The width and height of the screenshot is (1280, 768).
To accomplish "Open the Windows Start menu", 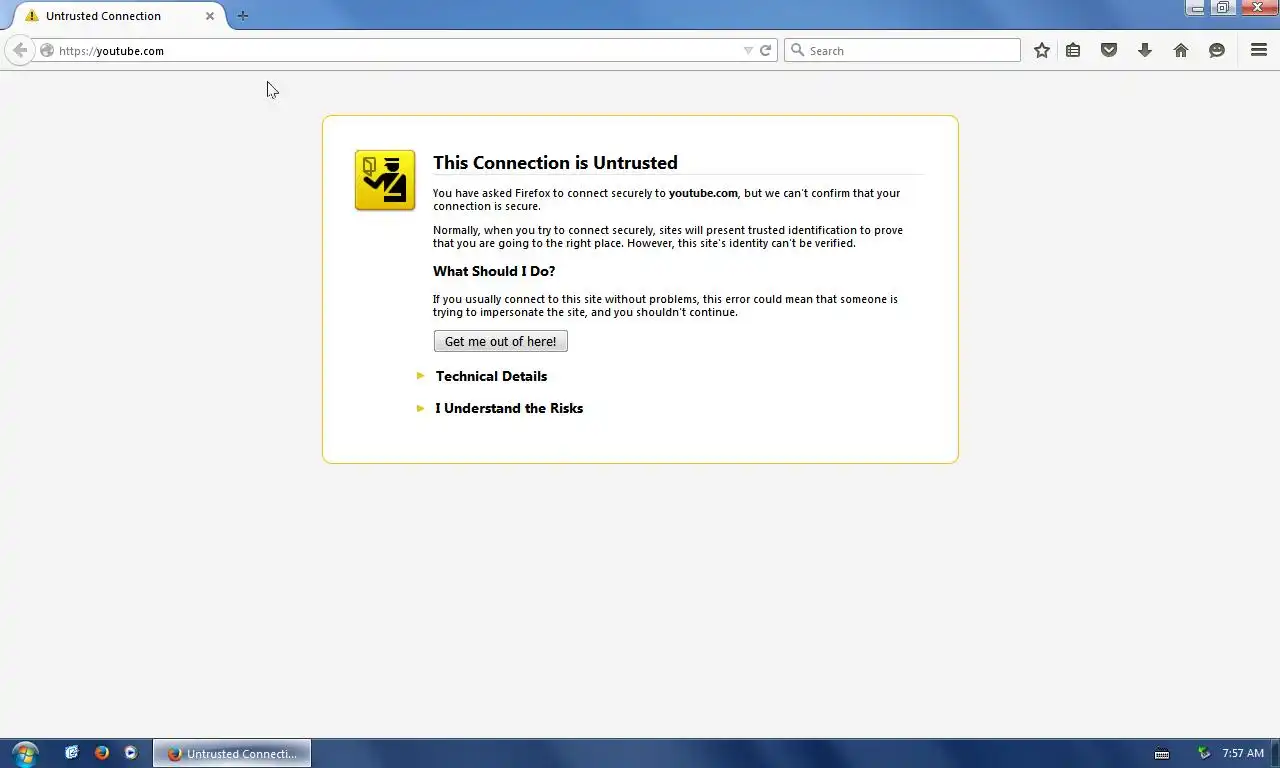I will 25,753.
